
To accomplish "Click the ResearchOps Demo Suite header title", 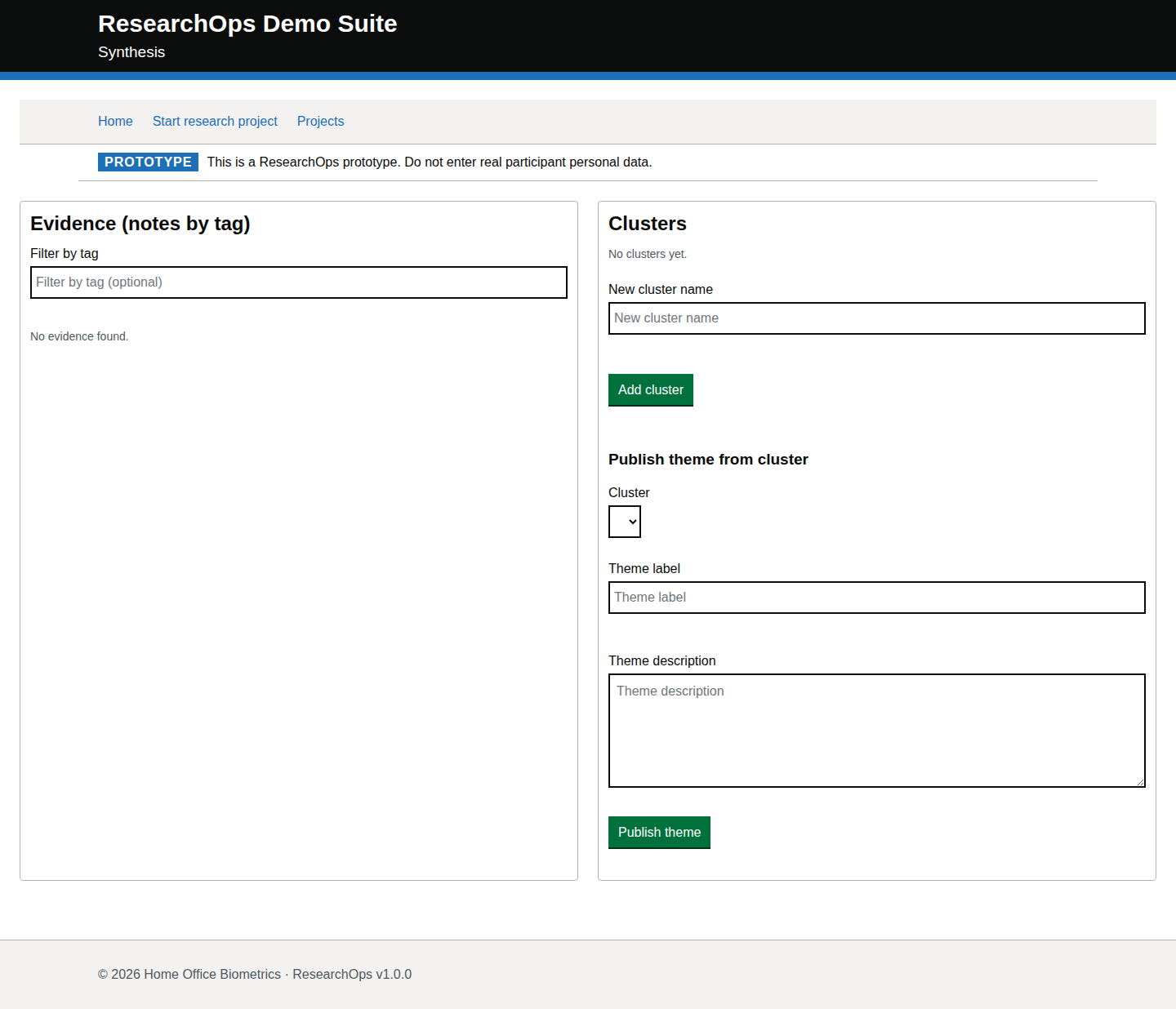I will (x=247, y=24).
